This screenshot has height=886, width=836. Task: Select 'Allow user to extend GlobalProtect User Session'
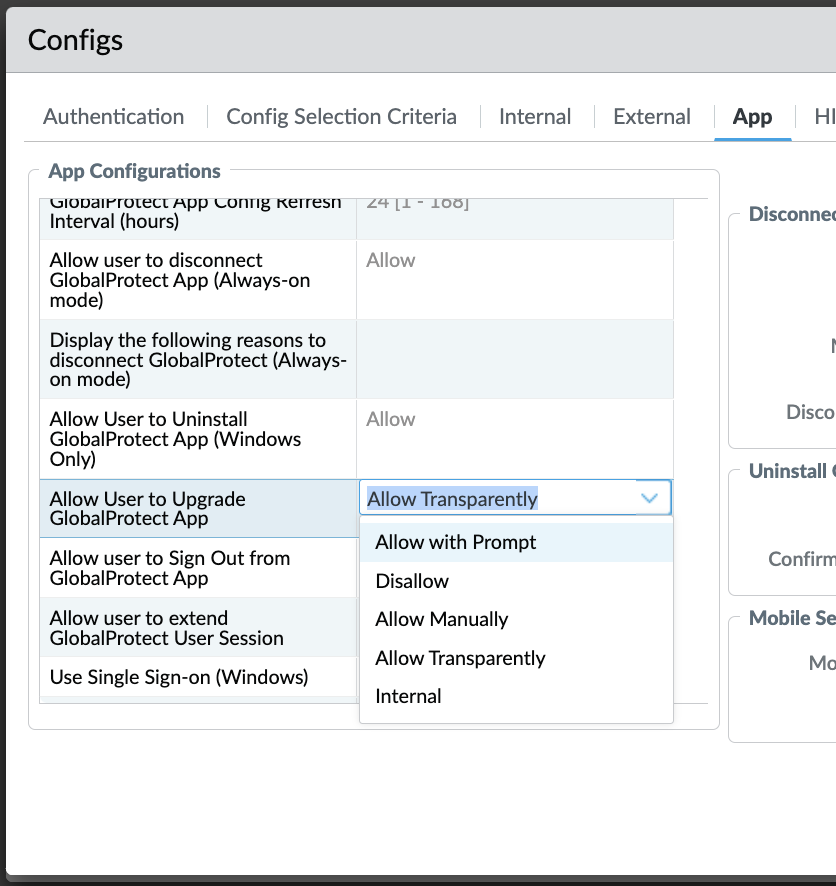pos(198,628)
